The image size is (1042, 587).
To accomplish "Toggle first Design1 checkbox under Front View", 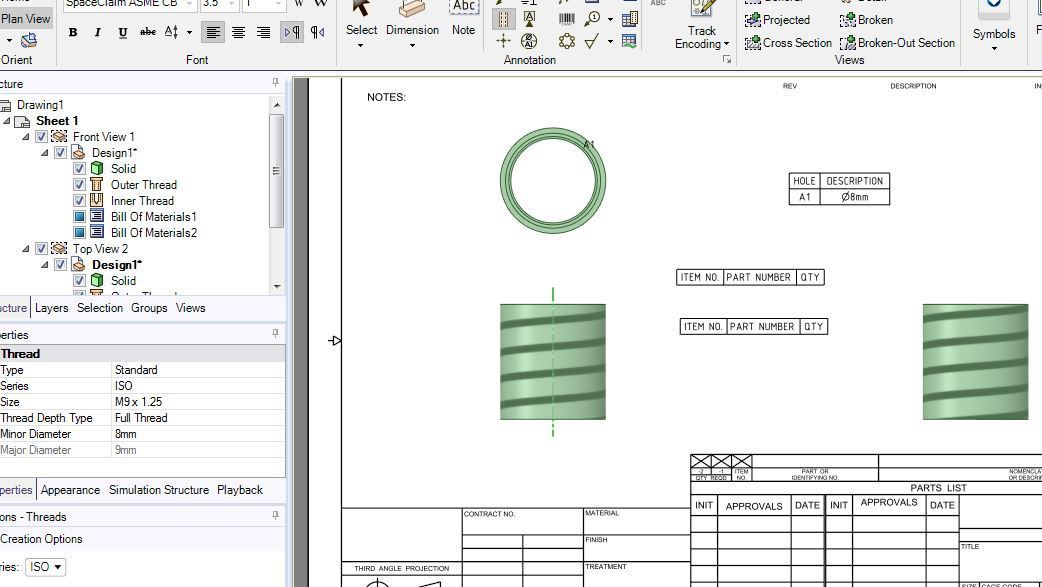I will click(60, 152).
